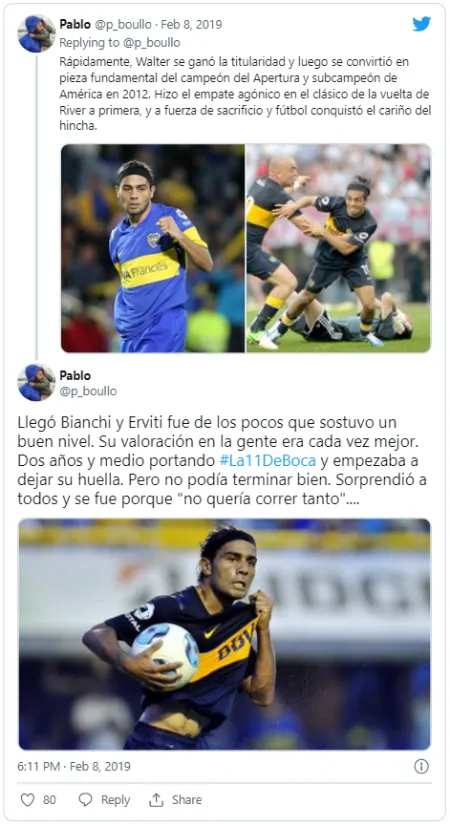Open the blue-and-yellow jersey player photo
The height and width of the screenshot is (824, 450).
pyautogui.click(x=153, y=248)
